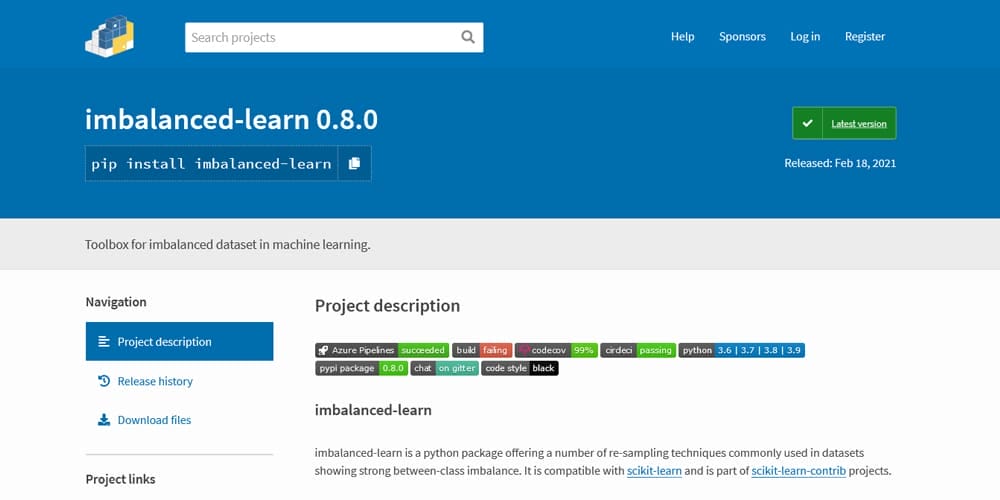
Task: Click the Azure Pipelines succeeded badge
Action: [x=382, y=350]
